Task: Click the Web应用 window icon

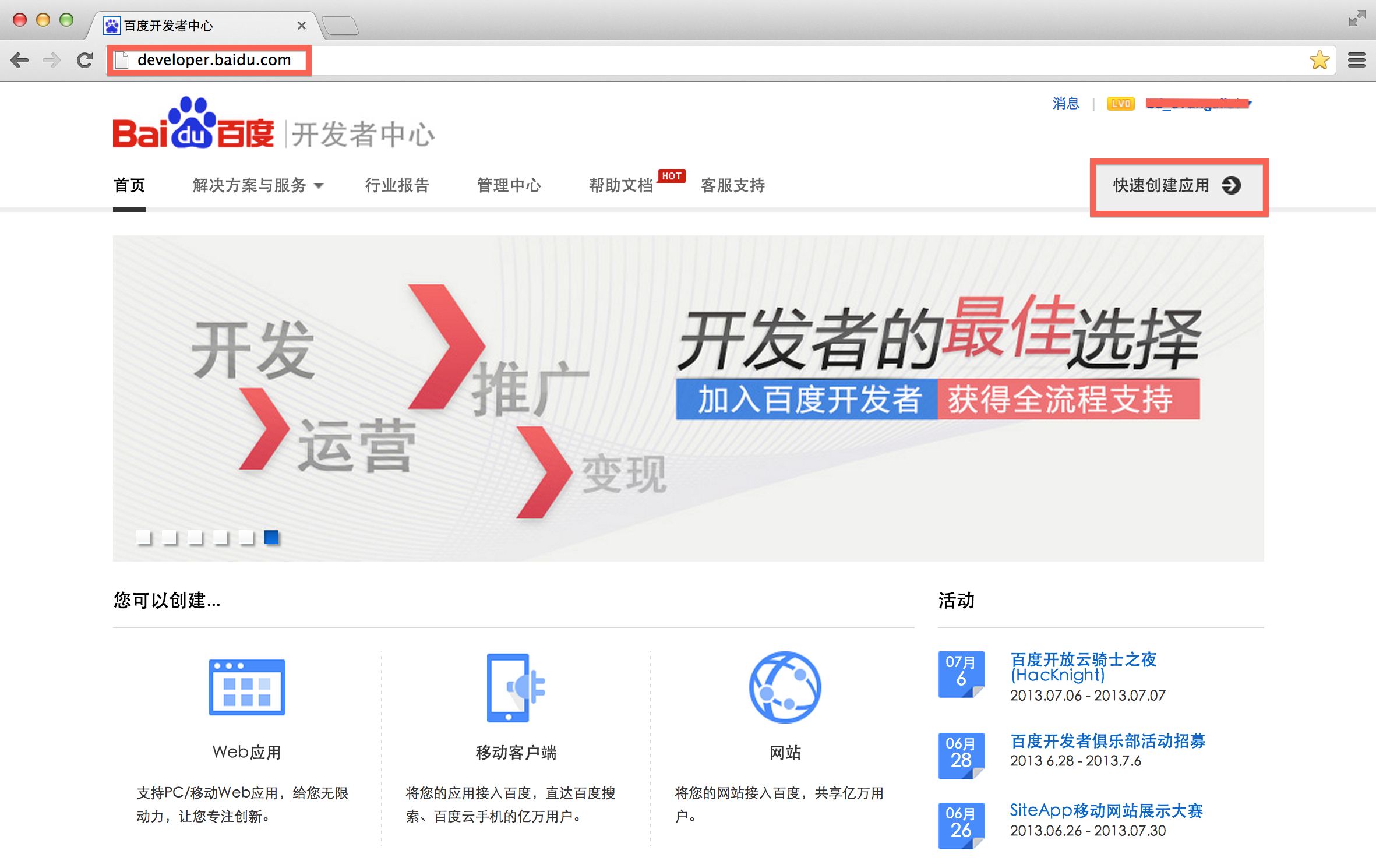Action: (x=247, y=687)
